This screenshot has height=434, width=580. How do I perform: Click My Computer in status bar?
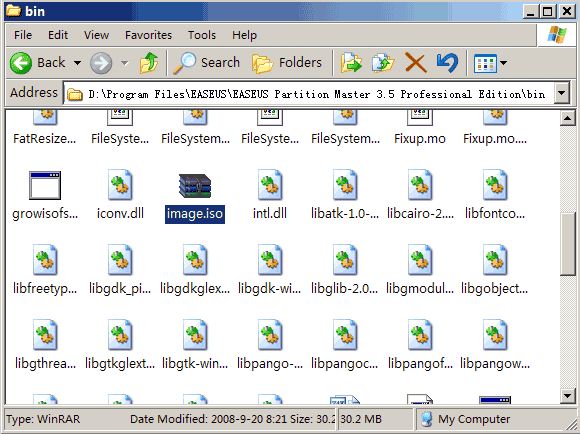[x=466, y=419]
